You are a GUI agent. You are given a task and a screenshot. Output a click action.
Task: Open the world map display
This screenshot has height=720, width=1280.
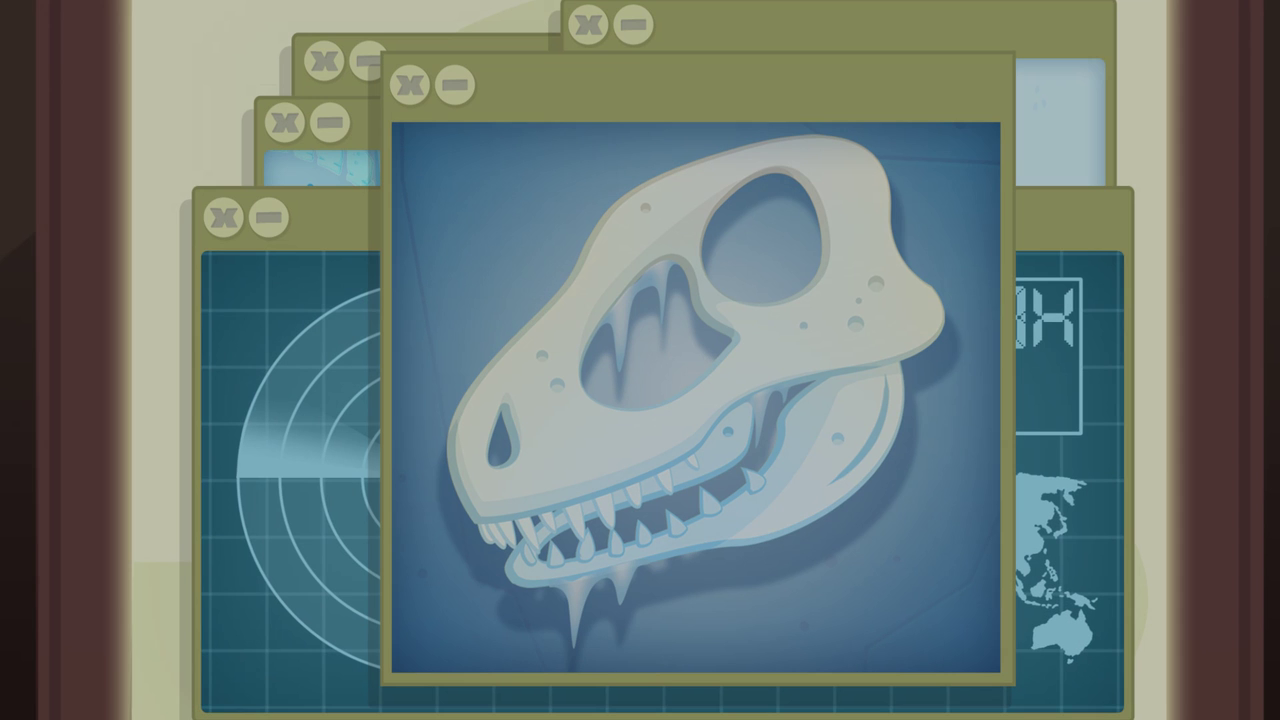pos(1060,560)
